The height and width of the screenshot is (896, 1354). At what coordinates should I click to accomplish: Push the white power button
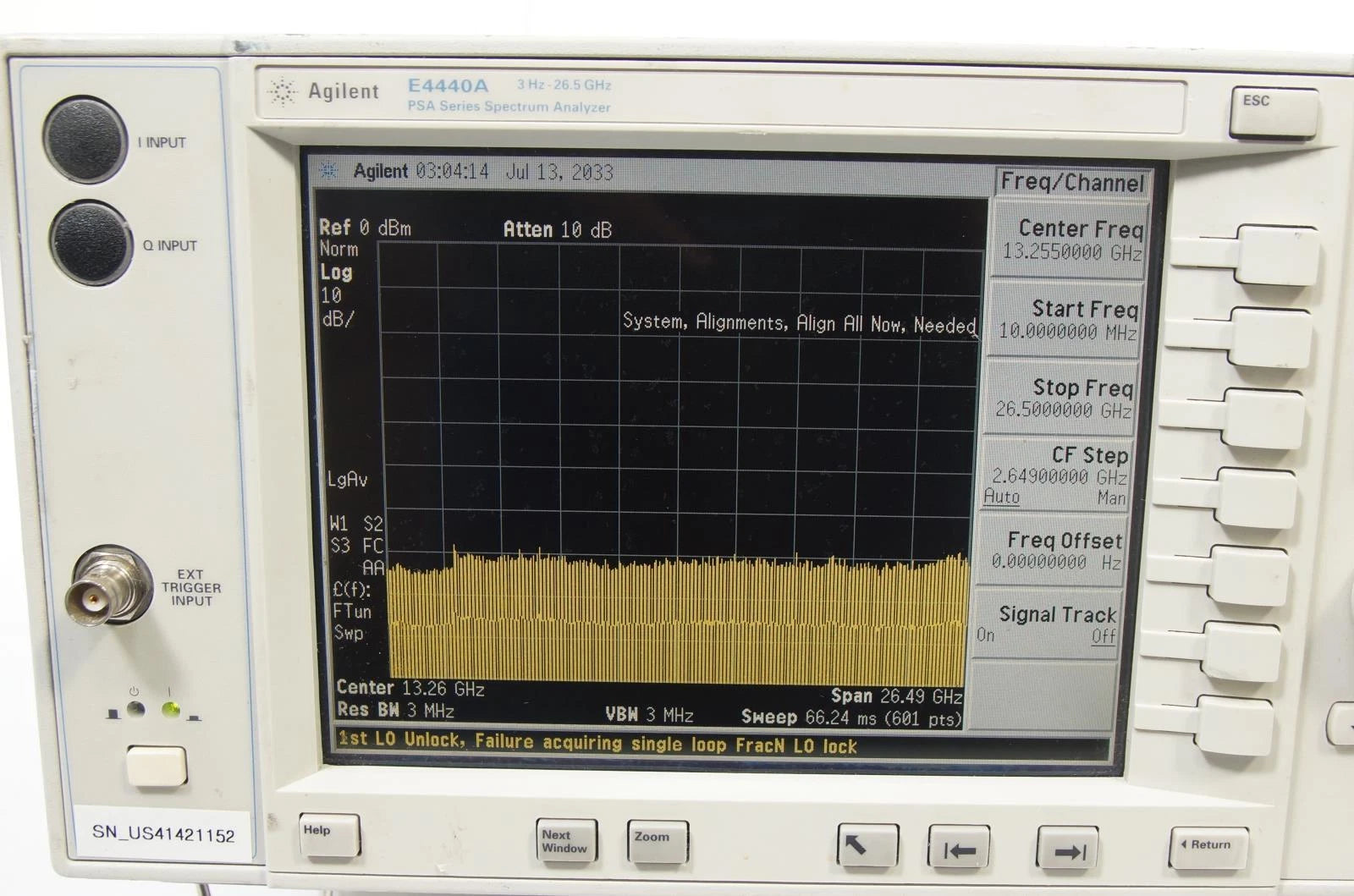point(157,765)
